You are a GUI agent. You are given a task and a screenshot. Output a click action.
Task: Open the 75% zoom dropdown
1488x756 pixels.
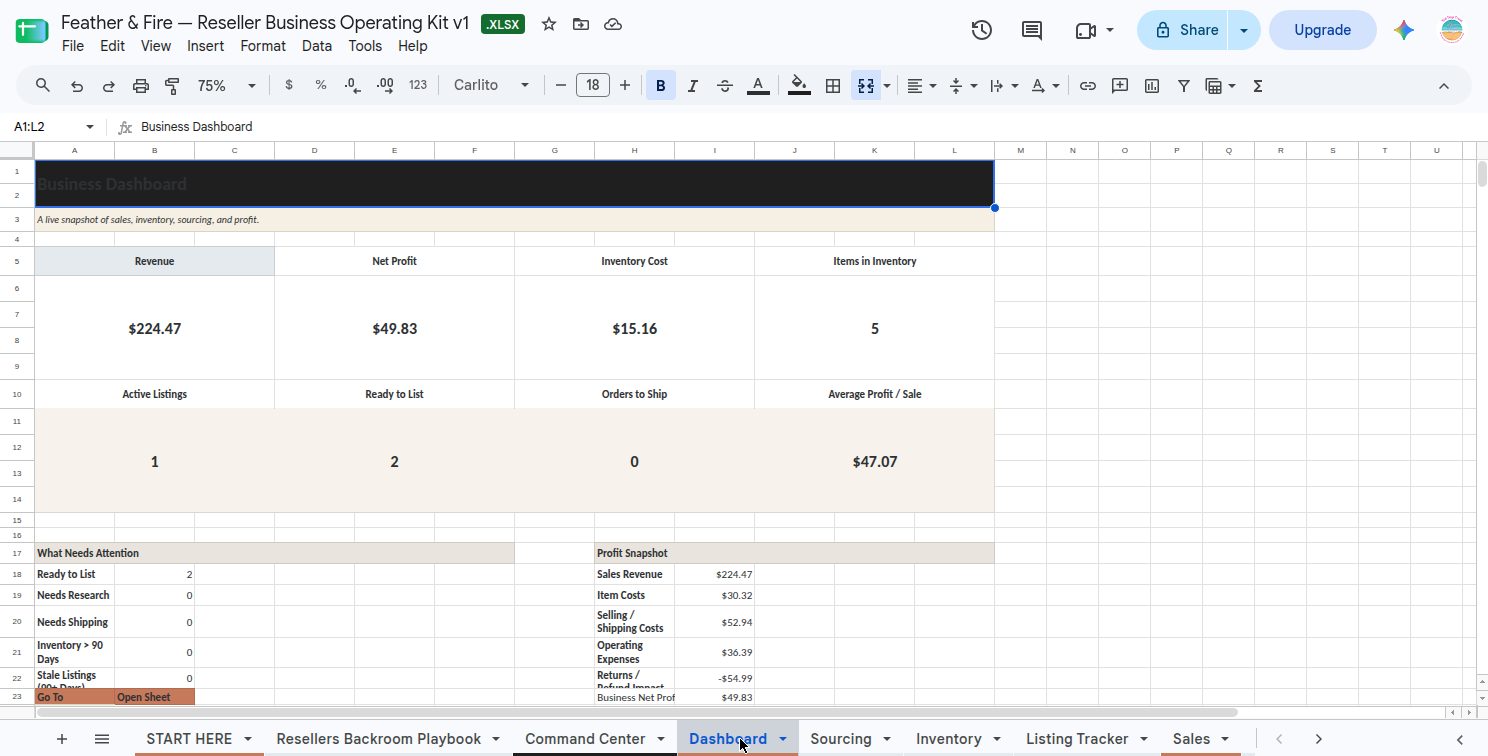226,86
